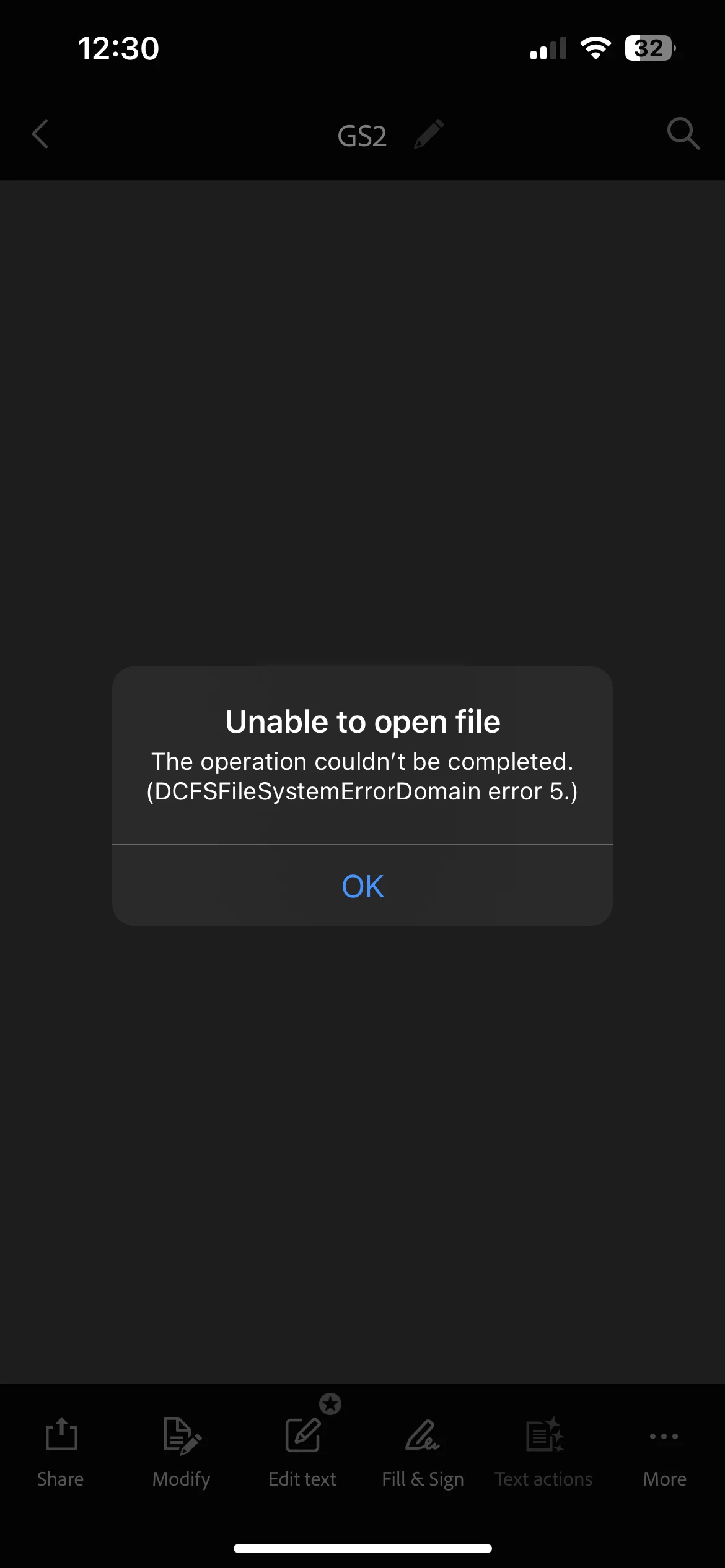The width and height of the screenshot is (725, 1568).
Task: Select the Text actions icon
Action: 545,1434
